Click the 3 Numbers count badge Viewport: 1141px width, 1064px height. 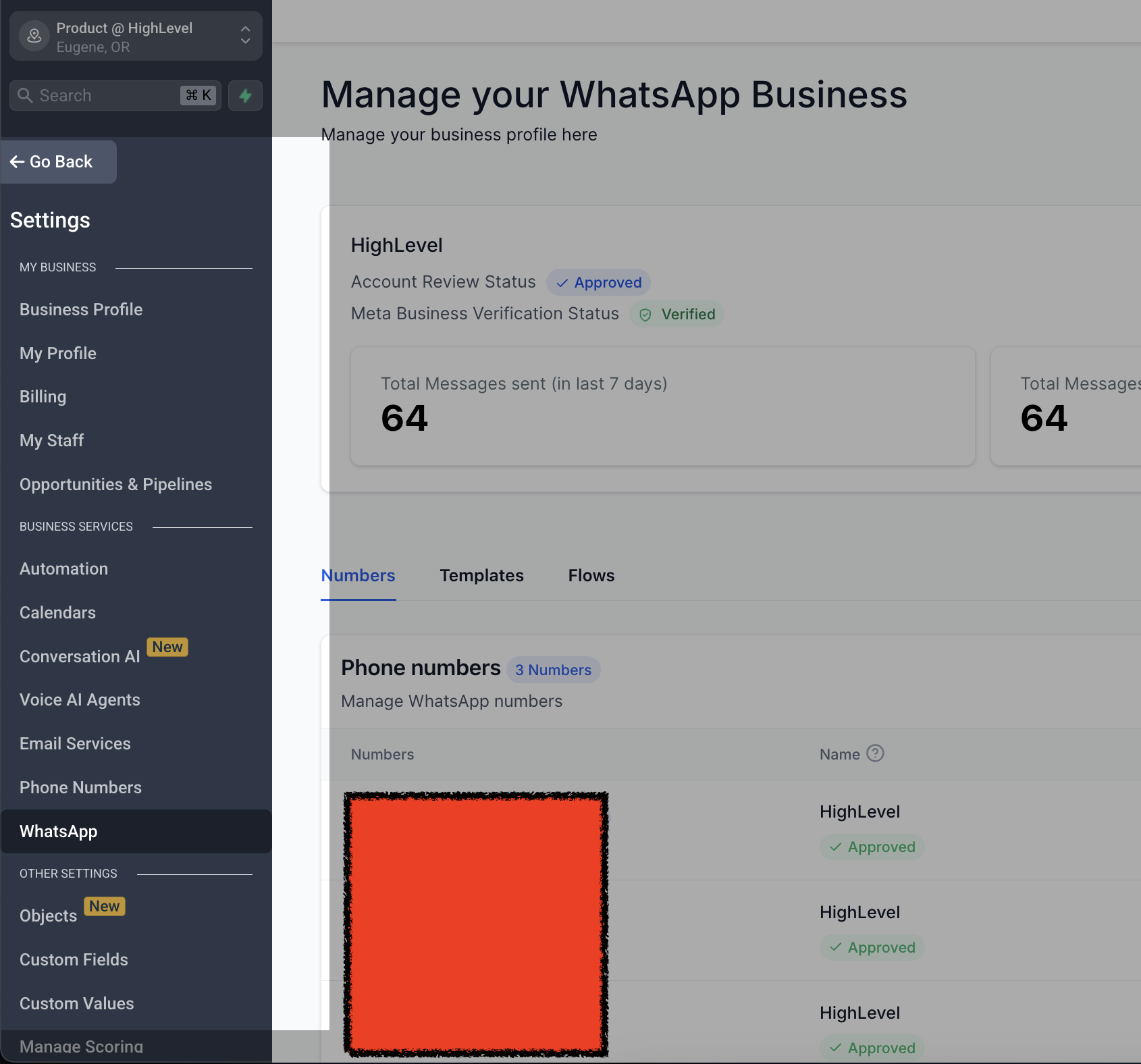[x=554, y=670]
